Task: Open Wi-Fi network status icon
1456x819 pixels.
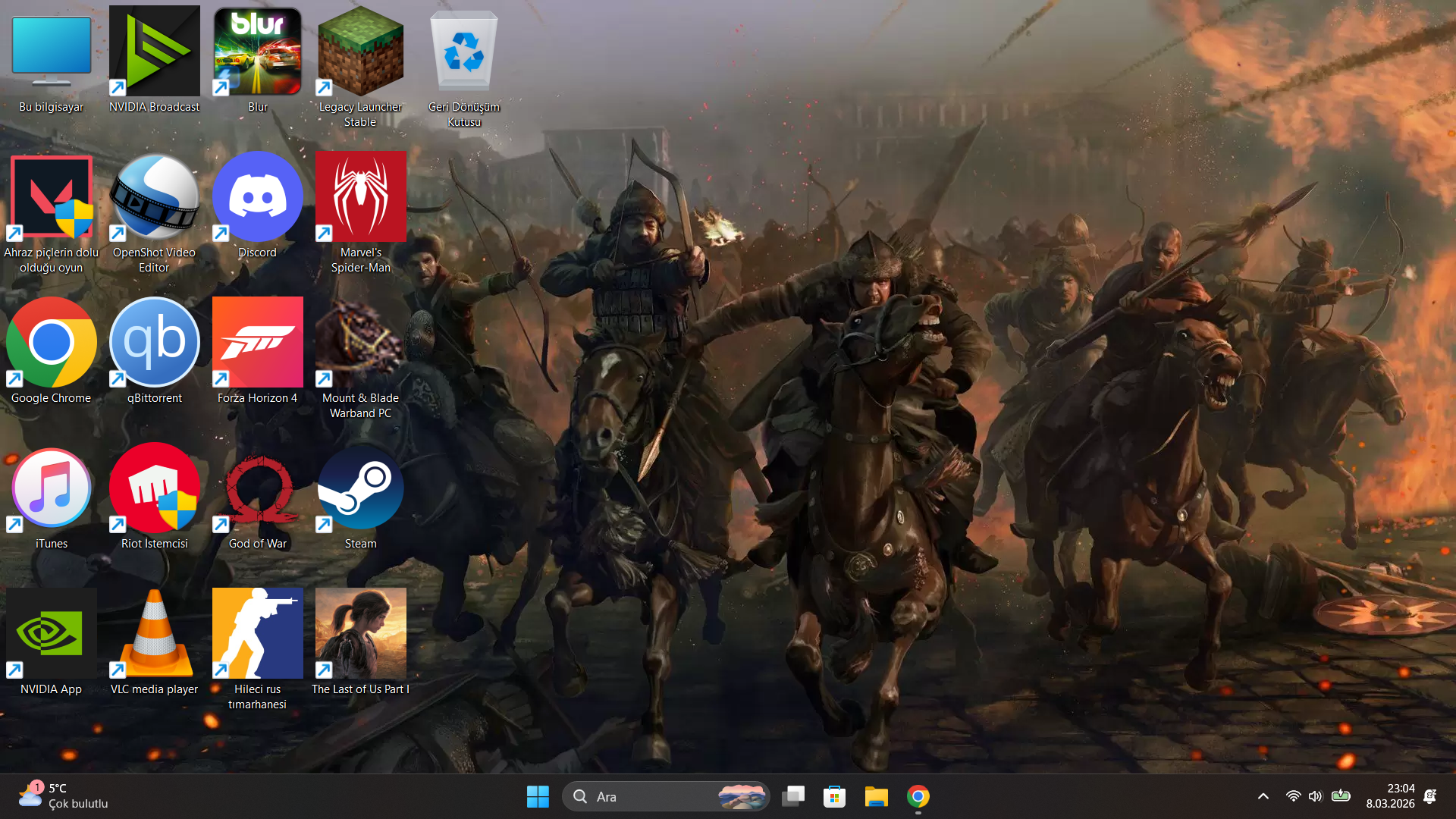Action: coord(1294,796)
